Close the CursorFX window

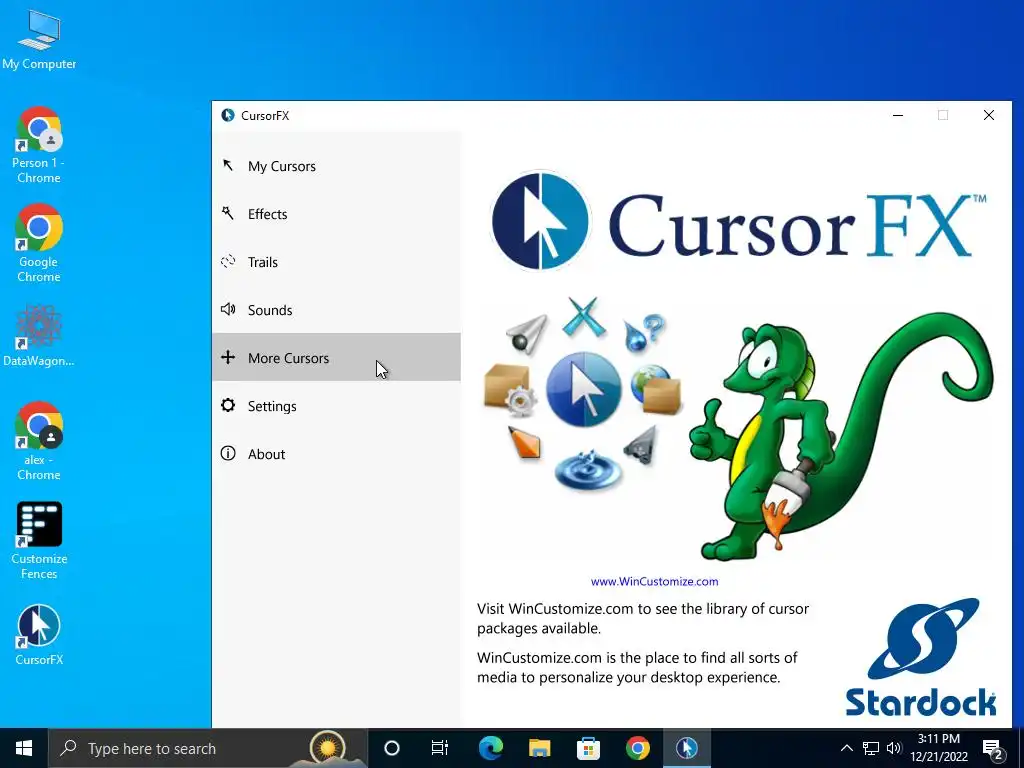989,116
